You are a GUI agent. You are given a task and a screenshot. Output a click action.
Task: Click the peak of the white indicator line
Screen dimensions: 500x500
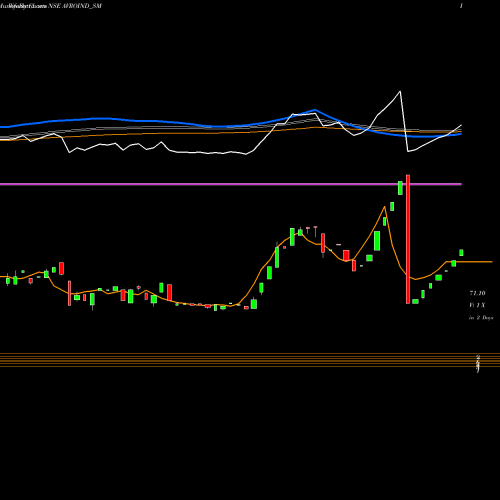pos(400,91)
